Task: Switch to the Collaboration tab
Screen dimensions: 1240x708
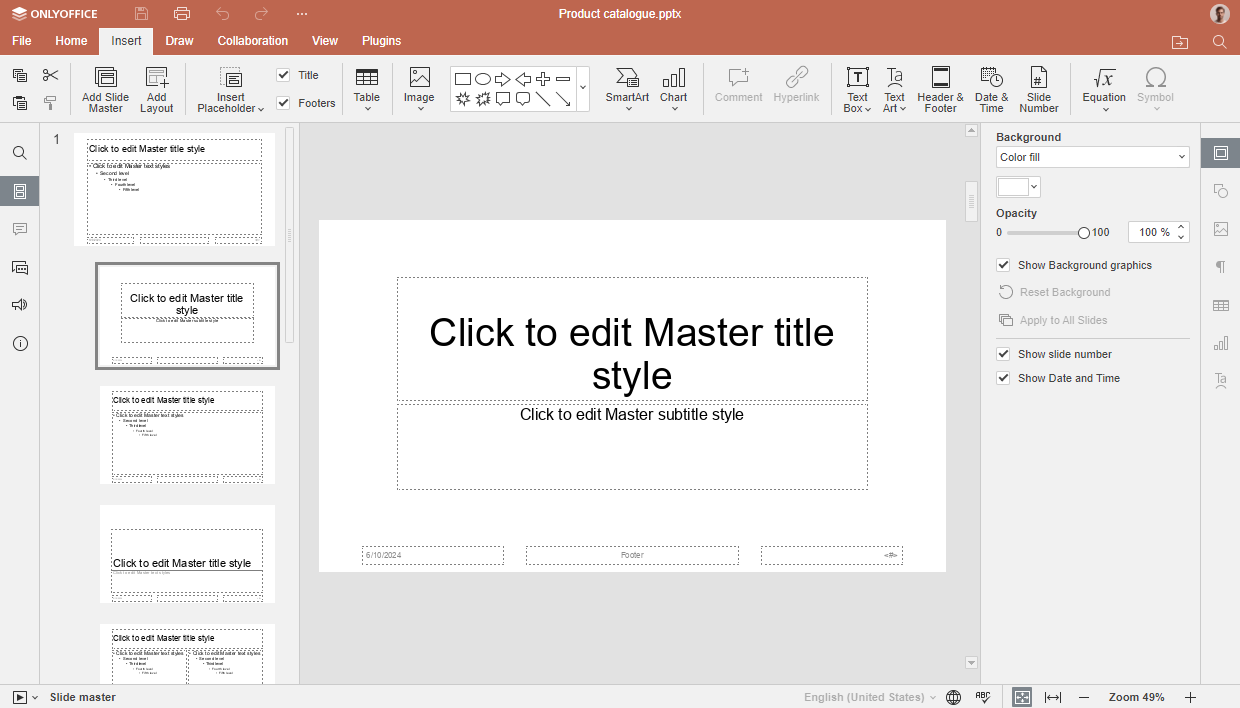Action: point(253,41)
